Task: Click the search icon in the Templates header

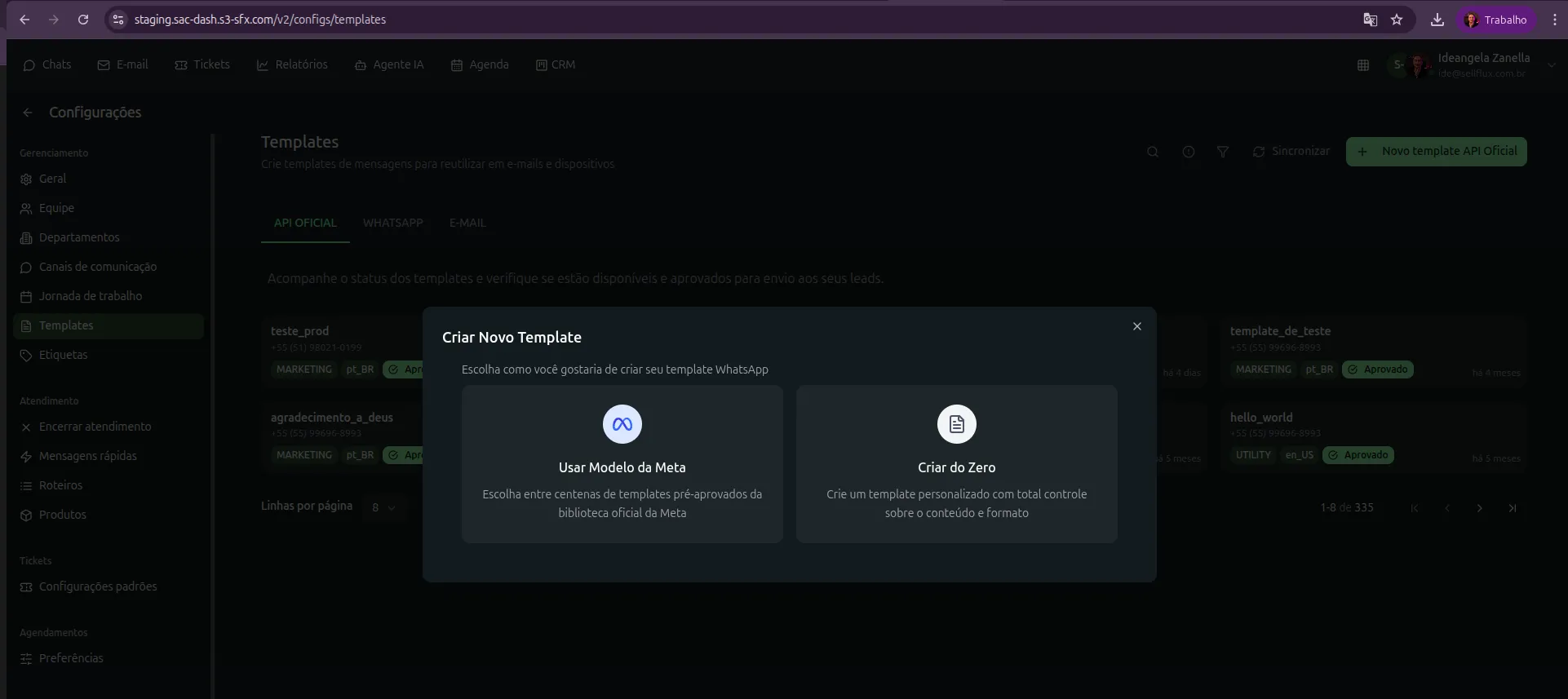Action: tap(1153, 152)
